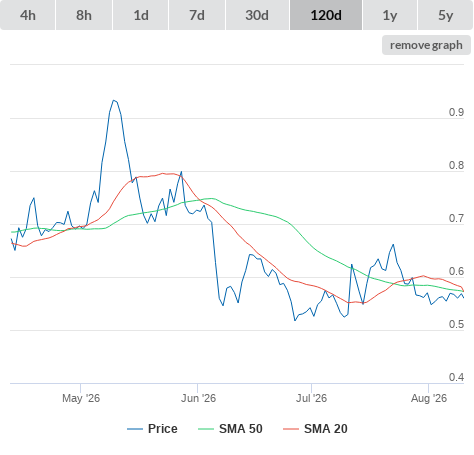Click the remove graph button
The width and height of the screenshot is (474, 455).
click(x=426, y=45)
